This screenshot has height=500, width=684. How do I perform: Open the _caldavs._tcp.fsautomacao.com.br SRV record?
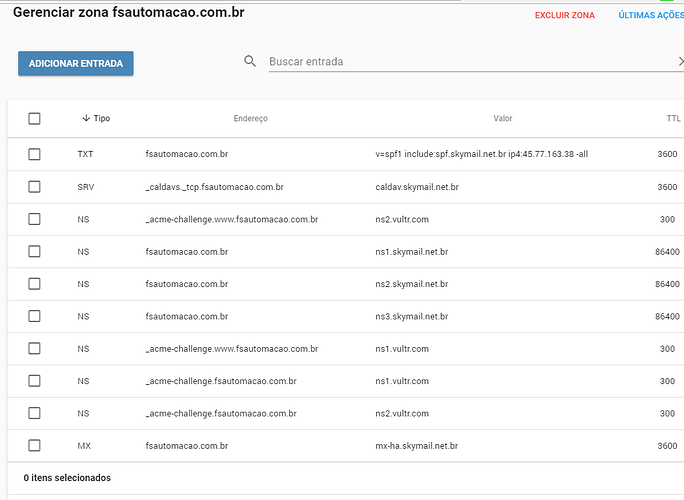coord(214,187)
